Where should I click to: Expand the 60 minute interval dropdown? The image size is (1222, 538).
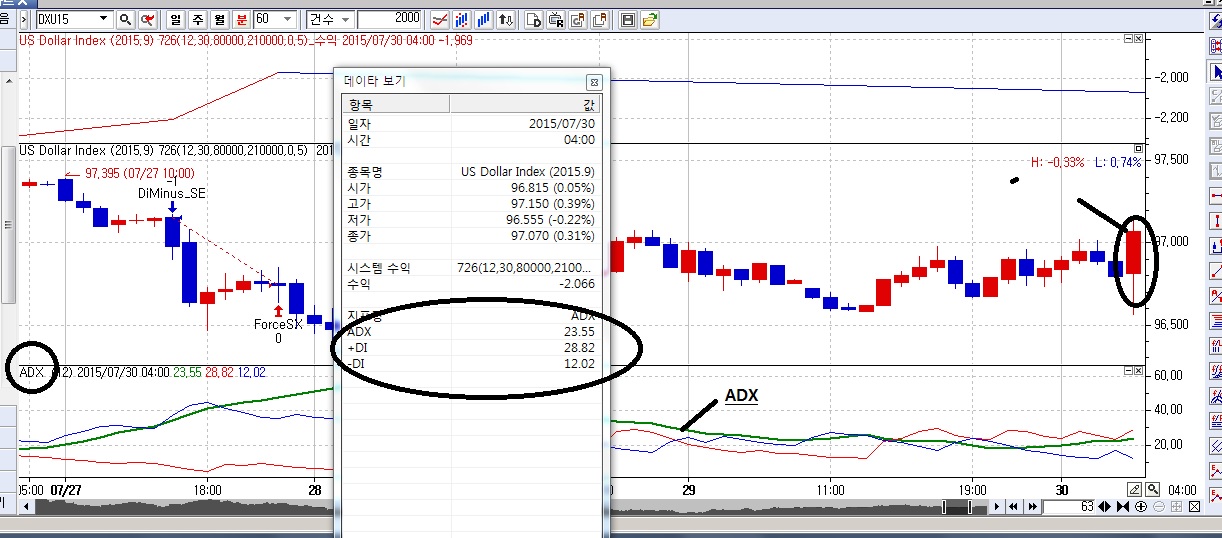(x=288, y=19)
